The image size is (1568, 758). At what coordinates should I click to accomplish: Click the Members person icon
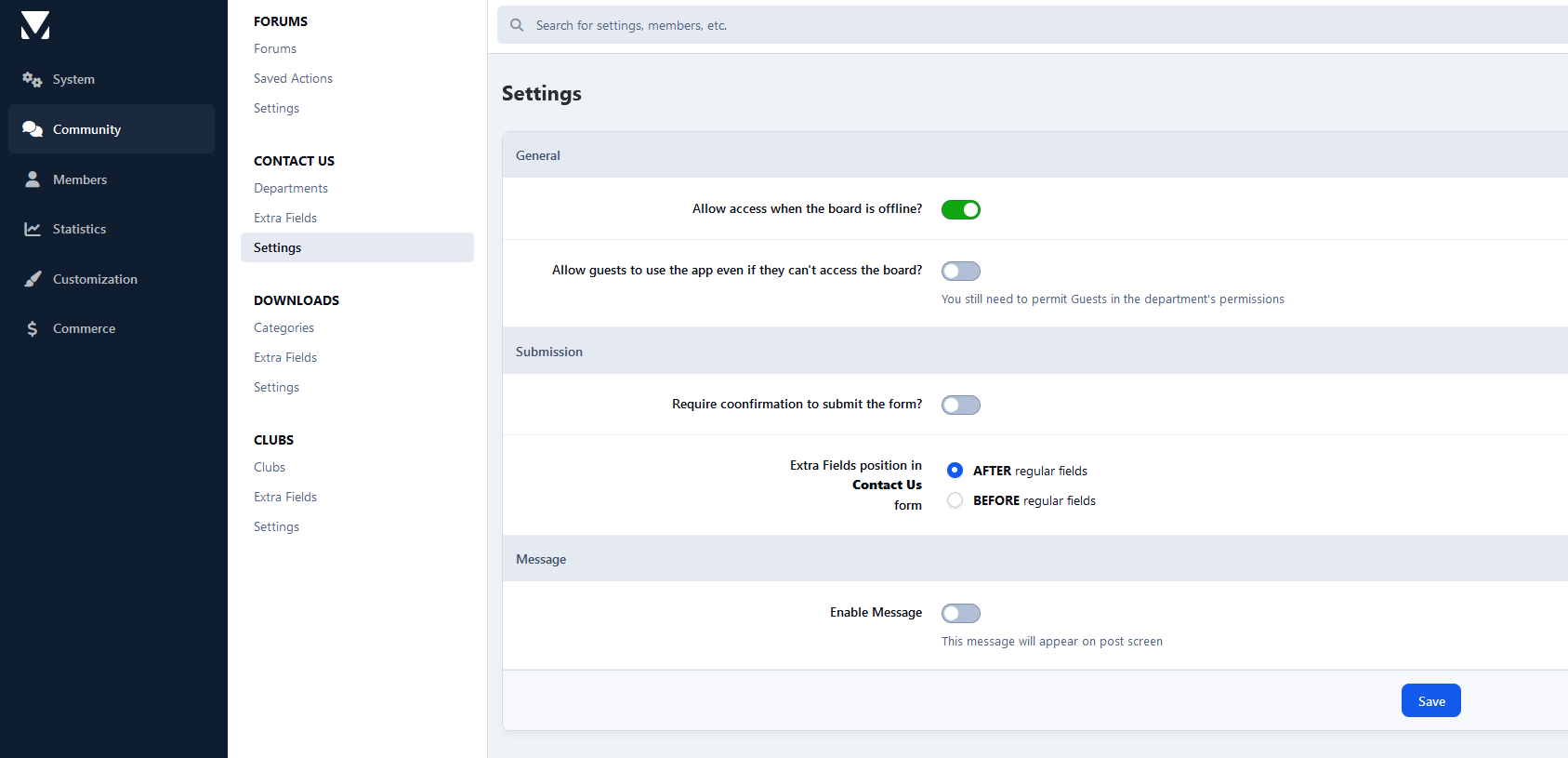click(x=33, y=180)
